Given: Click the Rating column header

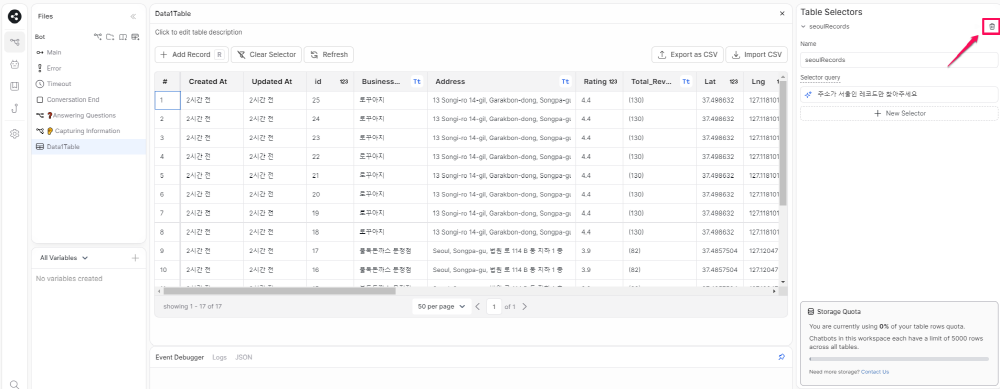Looking at the screenshot, I should point(599,82).
